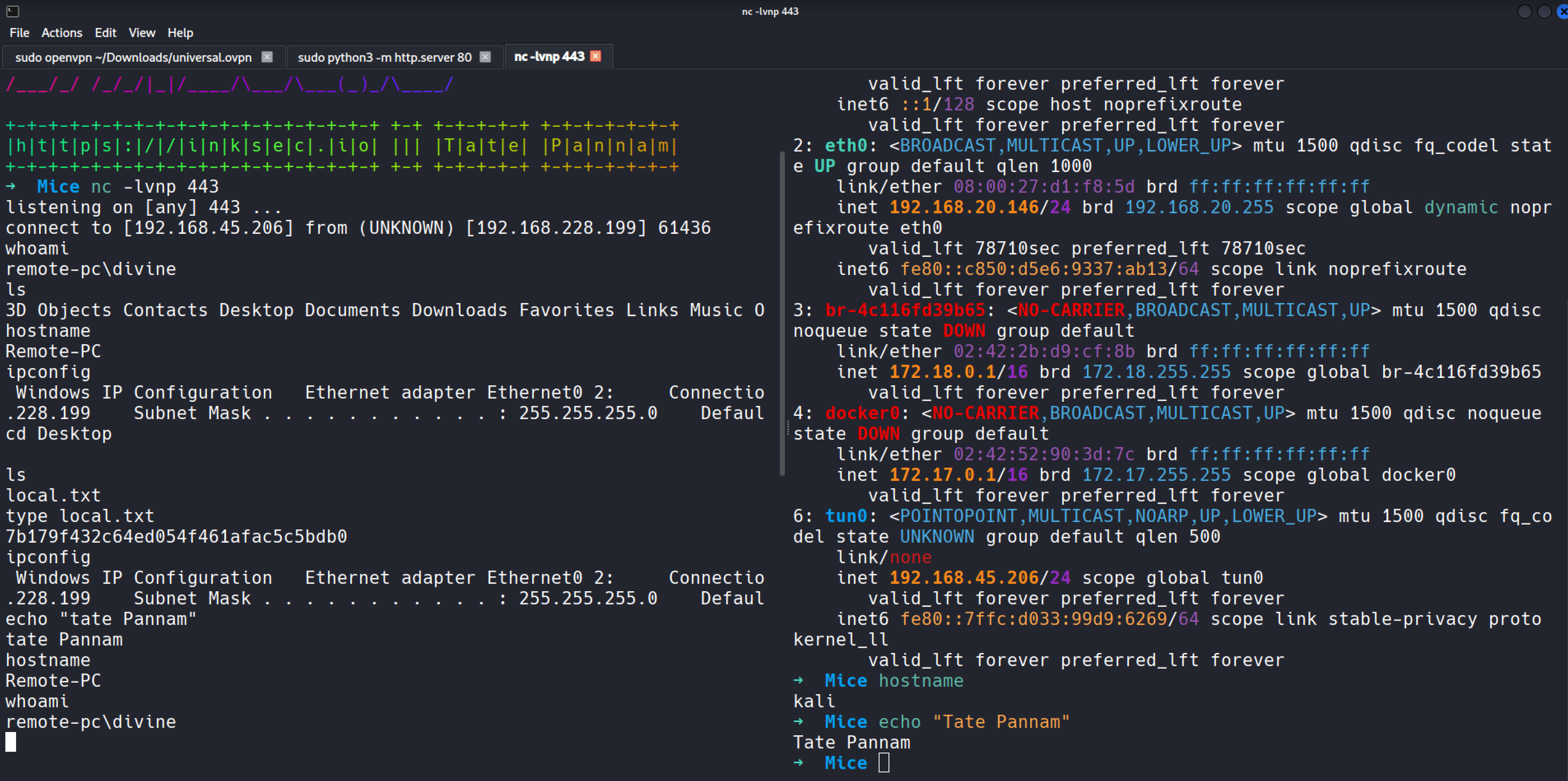Click the window title nc -lvnp 443

point(770,11)
